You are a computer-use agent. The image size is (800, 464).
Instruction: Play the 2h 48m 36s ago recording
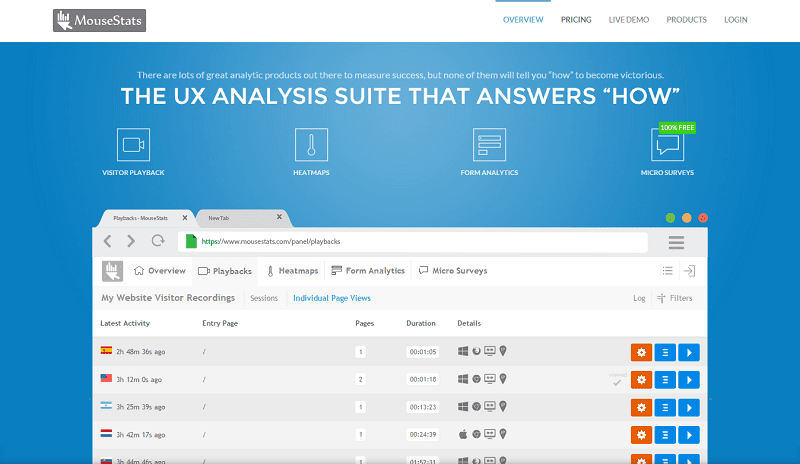[x=689, y=352]
